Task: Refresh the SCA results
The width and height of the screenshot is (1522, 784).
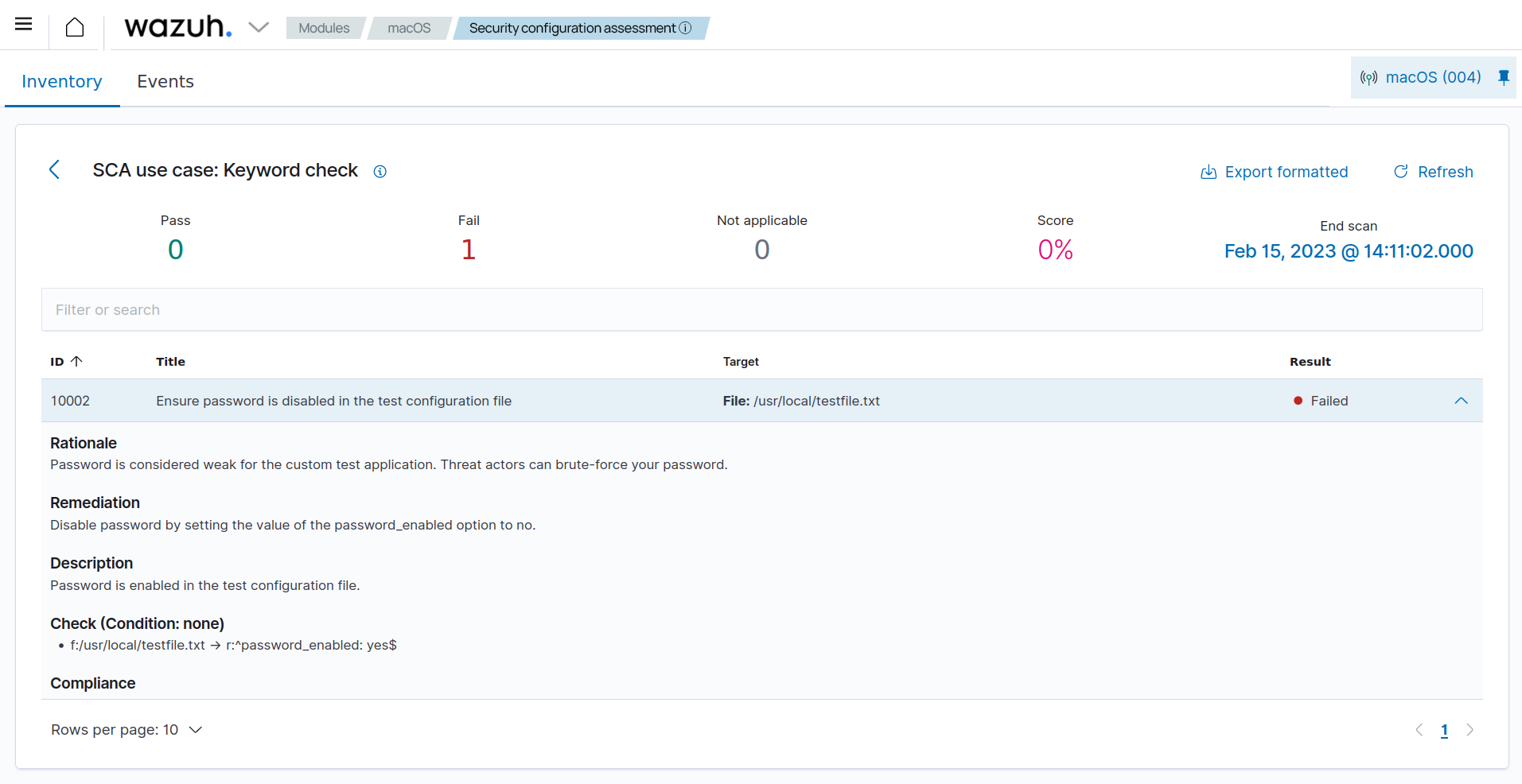Action: pyautogui.click(x=1434, y=172)
